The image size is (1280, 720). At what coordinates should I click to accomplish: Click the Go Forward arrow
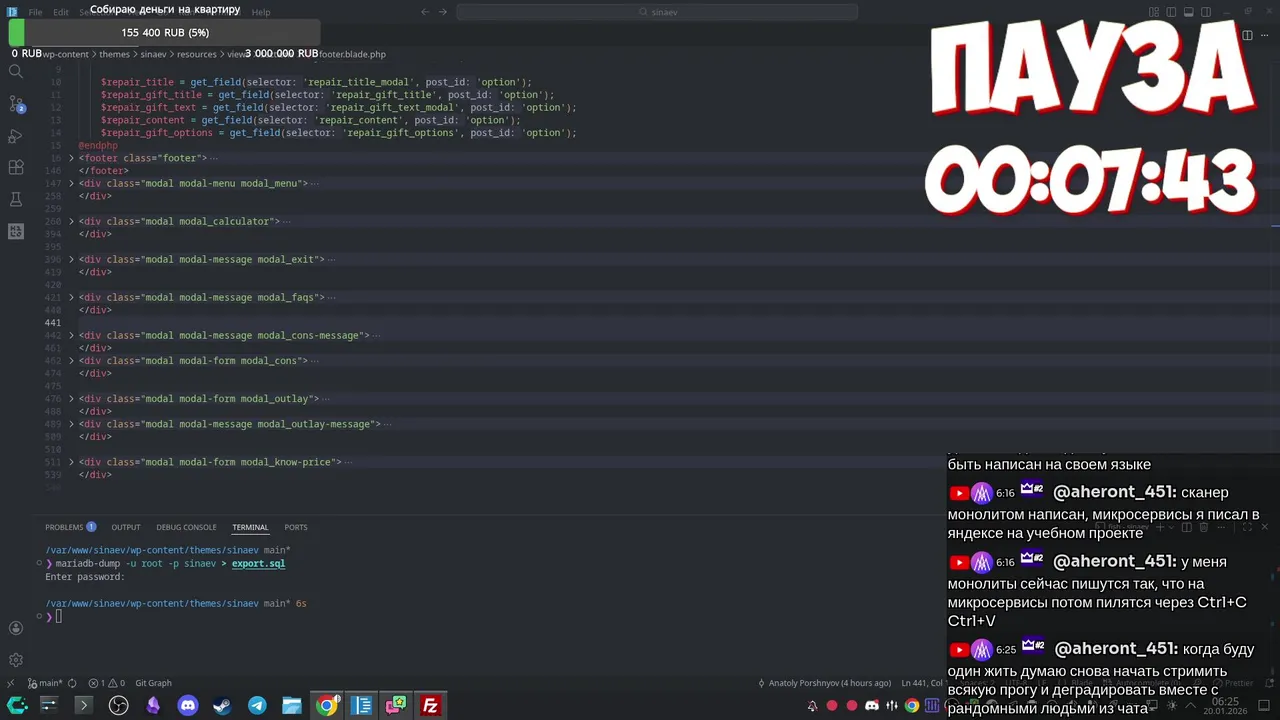(443, 12)
